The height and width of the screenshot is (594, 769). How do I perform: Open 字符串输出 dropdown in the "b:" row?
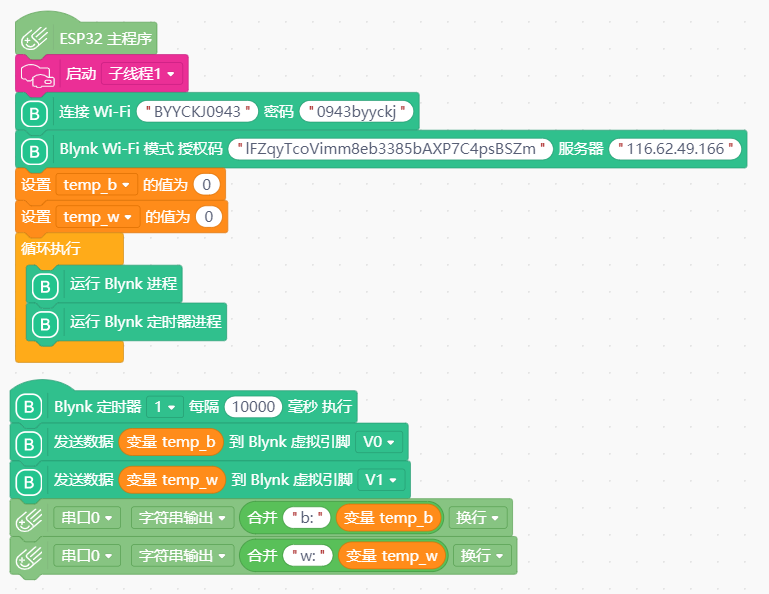(x=182, y=517)
